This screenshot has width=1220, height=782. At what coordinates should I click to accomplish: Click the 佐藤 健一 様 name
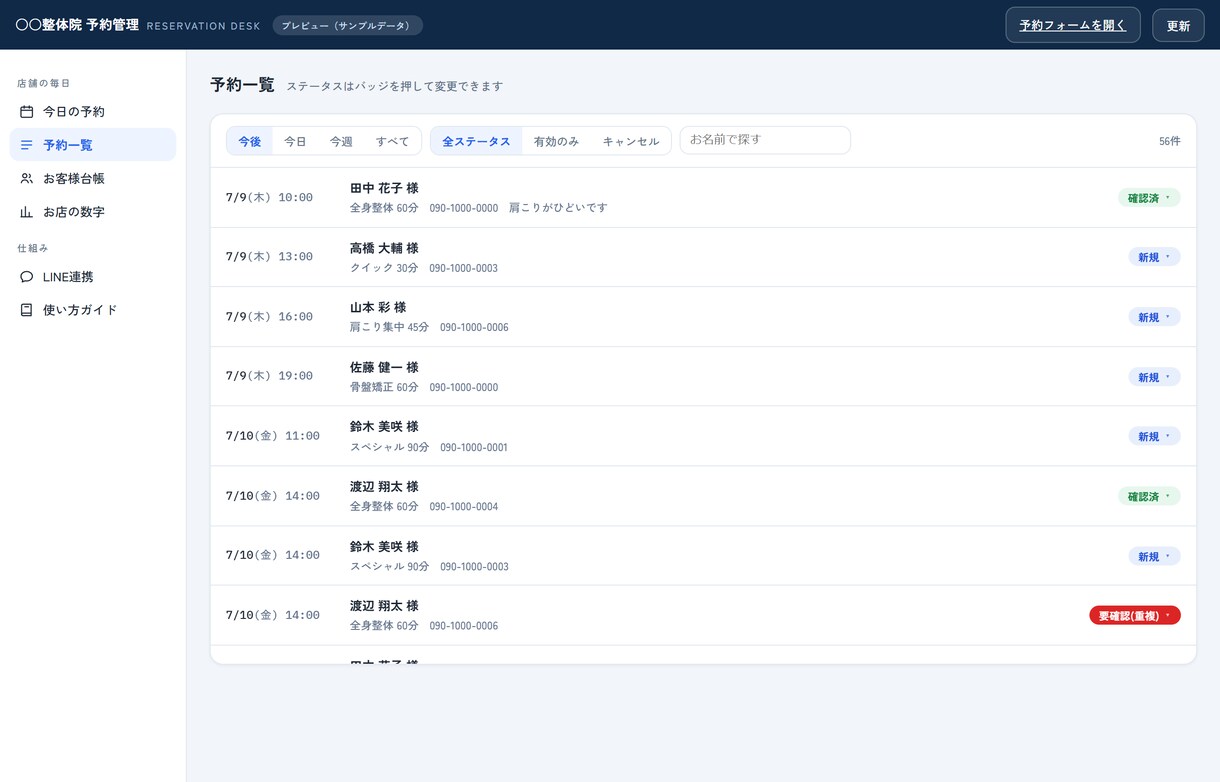click(384, 367)
